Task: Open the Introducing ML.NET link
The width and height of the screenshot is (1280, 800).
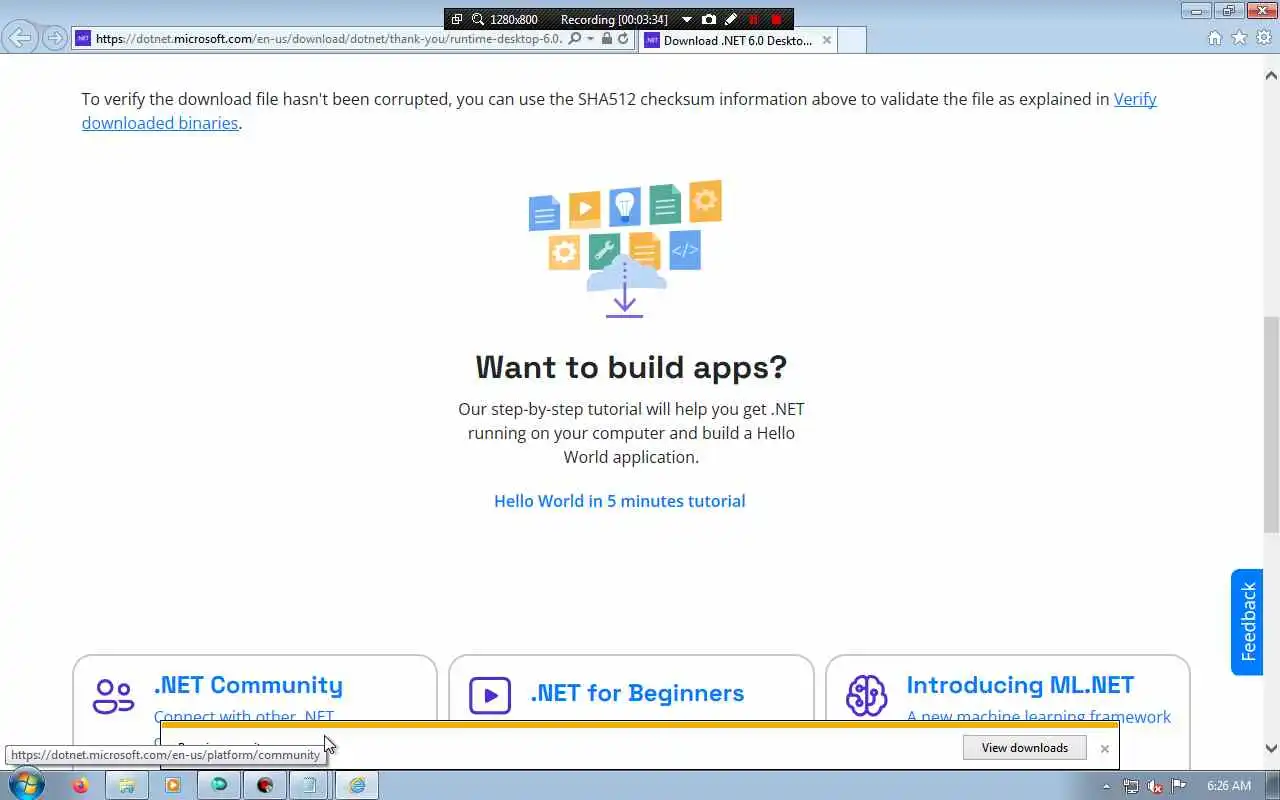Action: point(1020,685)
